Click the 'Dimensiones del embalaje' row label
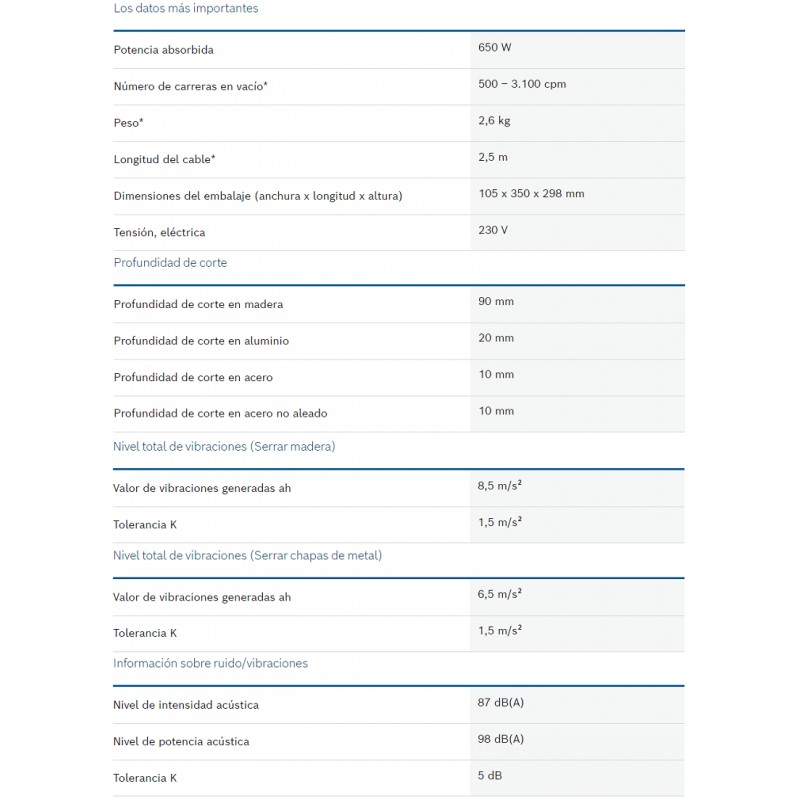Image resolution: width=800 pixels, height=800 pixels. (x=258, y=196)
